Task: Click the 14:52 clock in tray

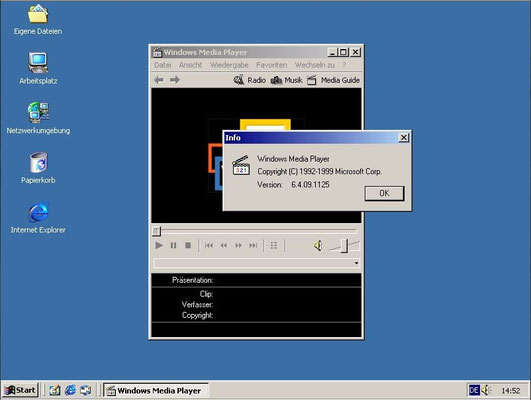Action: click(x=511, y=391)
